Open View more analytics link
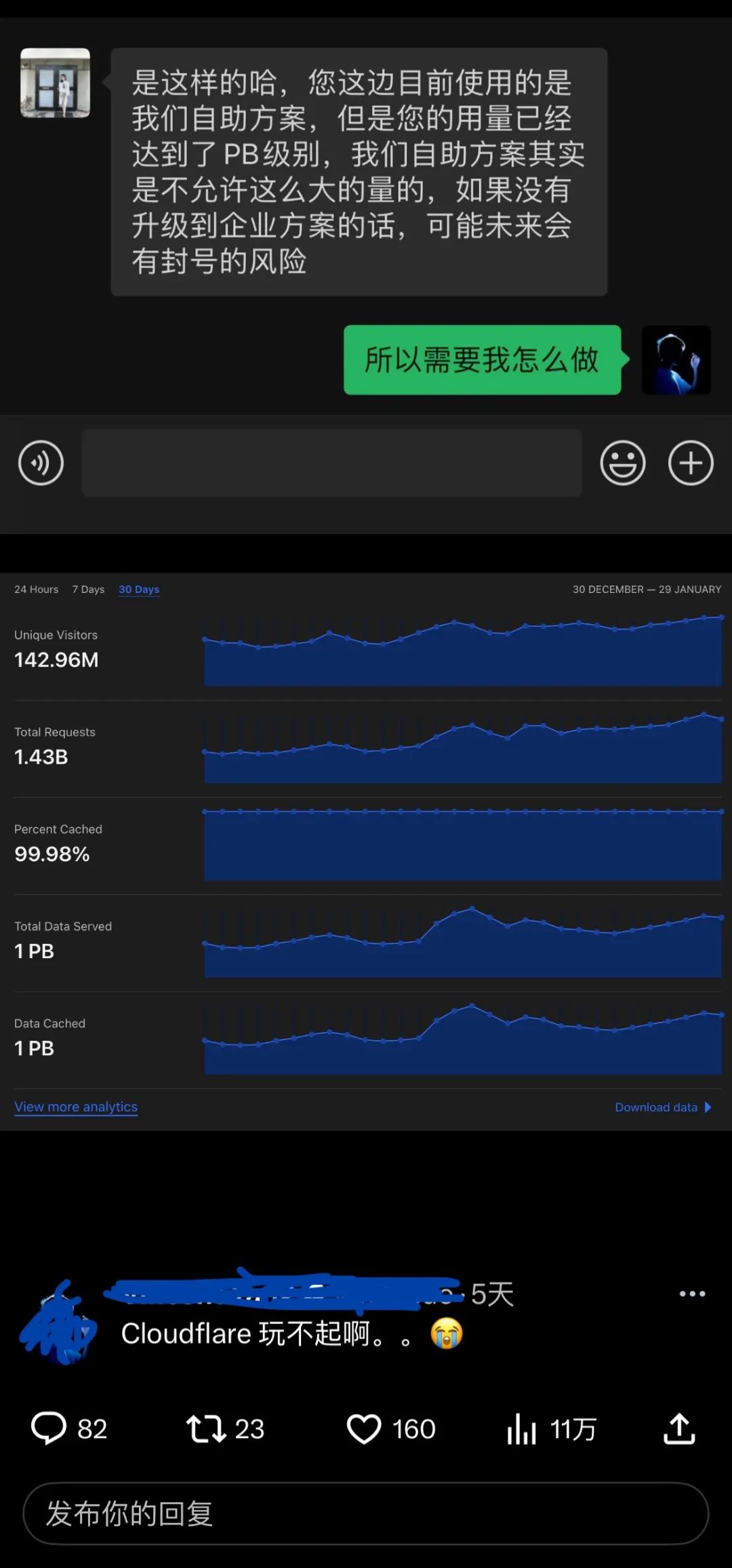 coord(76,1107)
